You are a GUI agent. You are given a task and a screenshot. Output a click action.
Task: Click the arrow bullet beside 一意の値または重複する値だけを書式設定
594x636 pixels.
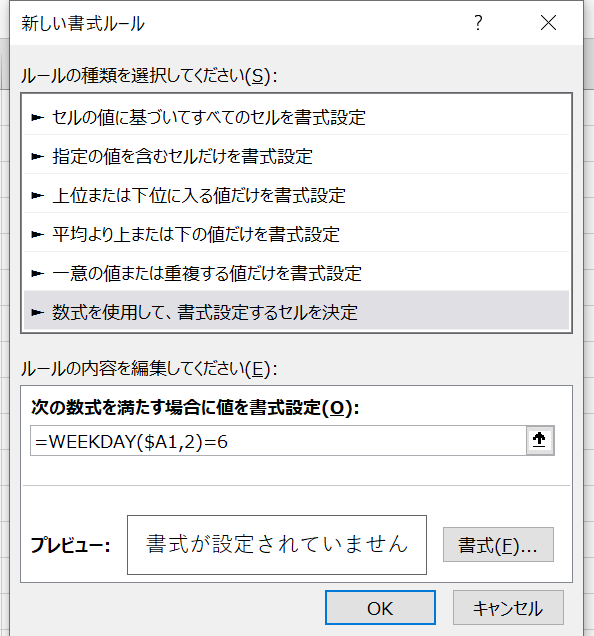point(37,273)
